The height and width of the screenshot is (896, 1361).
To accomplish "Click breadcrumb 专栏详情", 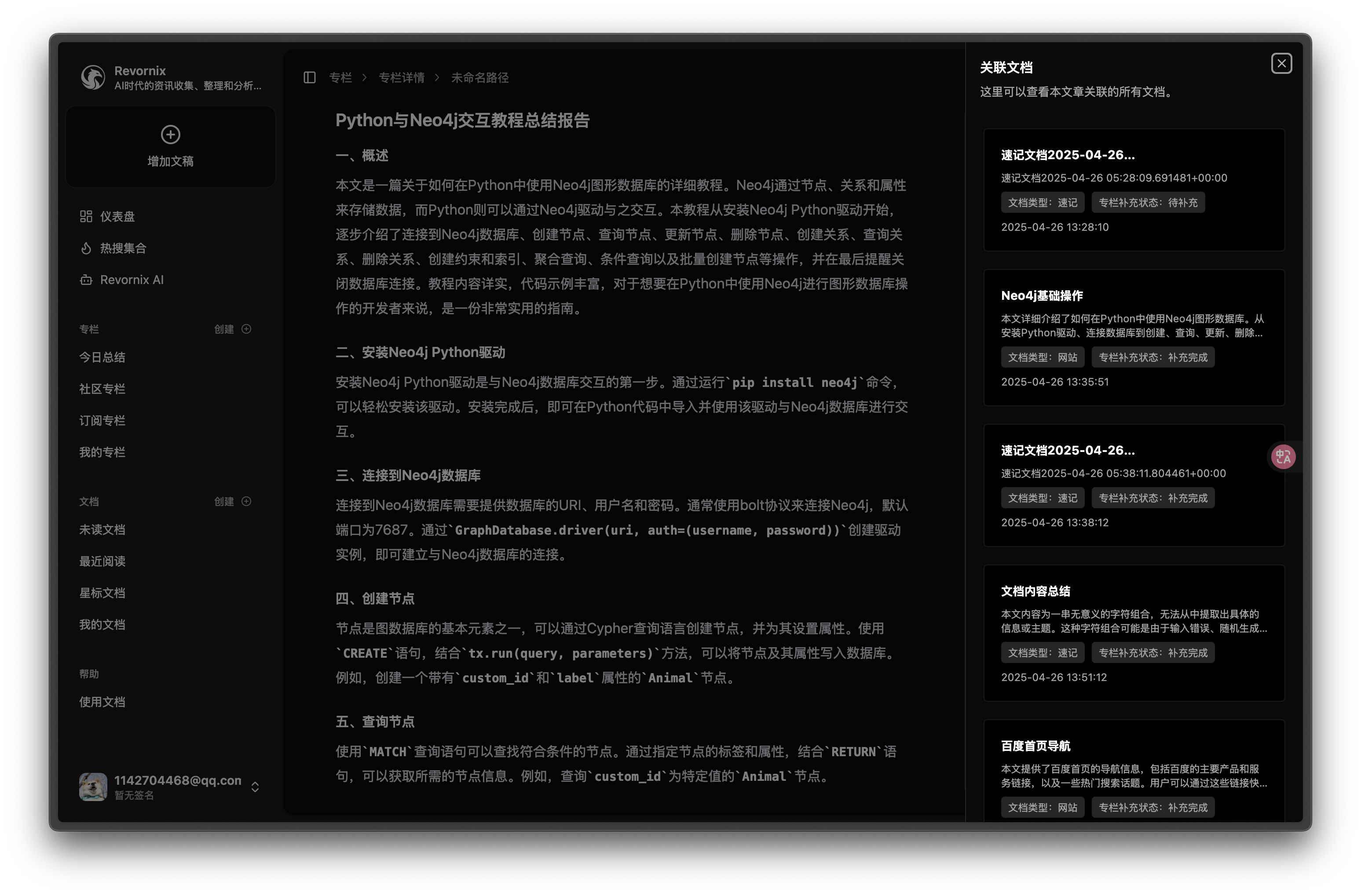I will coord(402,78).
